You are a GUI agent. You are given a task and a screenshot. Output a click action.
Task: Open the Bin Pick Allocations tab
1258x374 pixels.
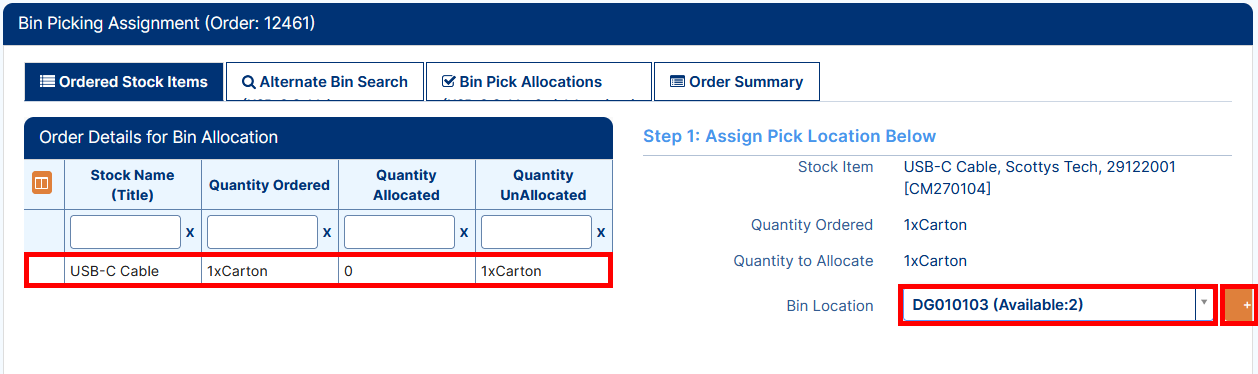tap(538, 82)
